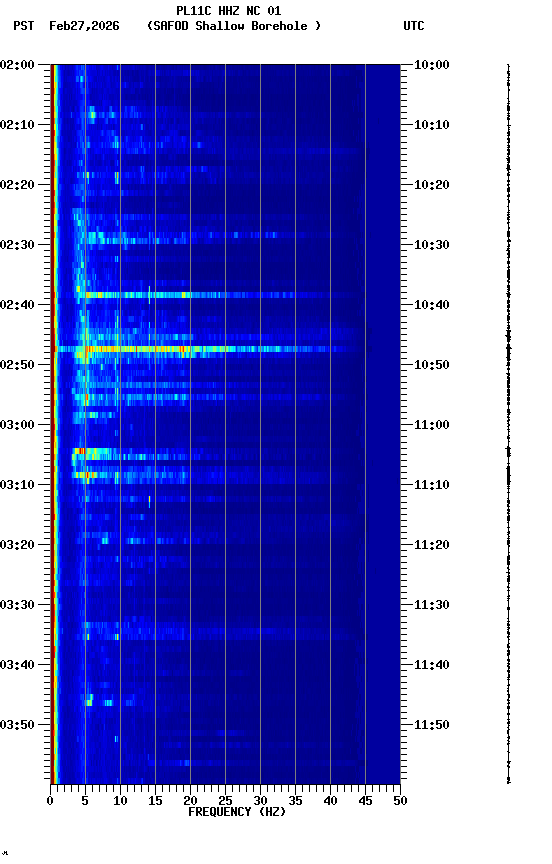Click the 02:30 PST time label
Screen dimensions: 552x864
[x=17, y=245]
